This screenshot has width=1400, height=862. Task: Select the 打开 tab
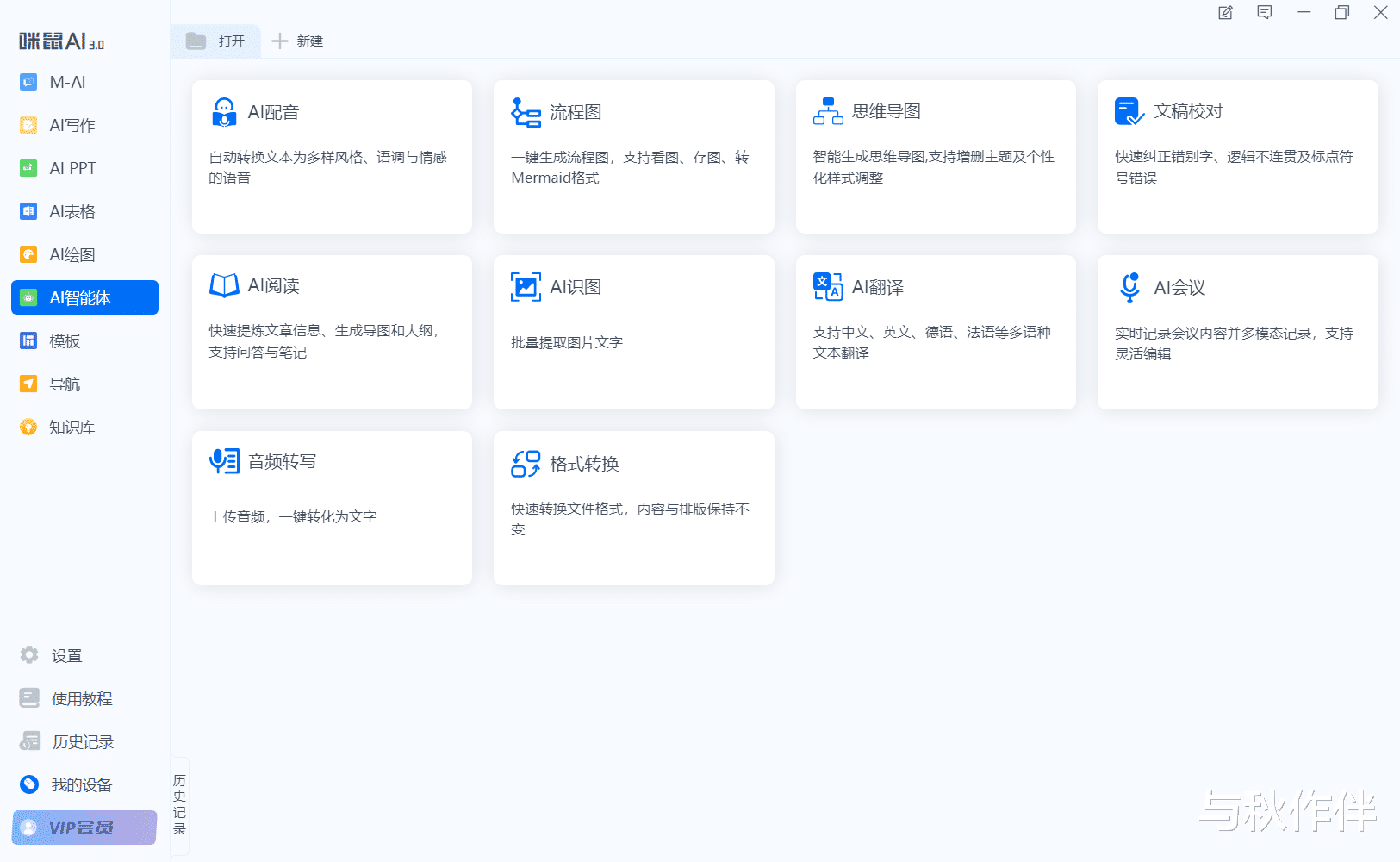(215, 41)
